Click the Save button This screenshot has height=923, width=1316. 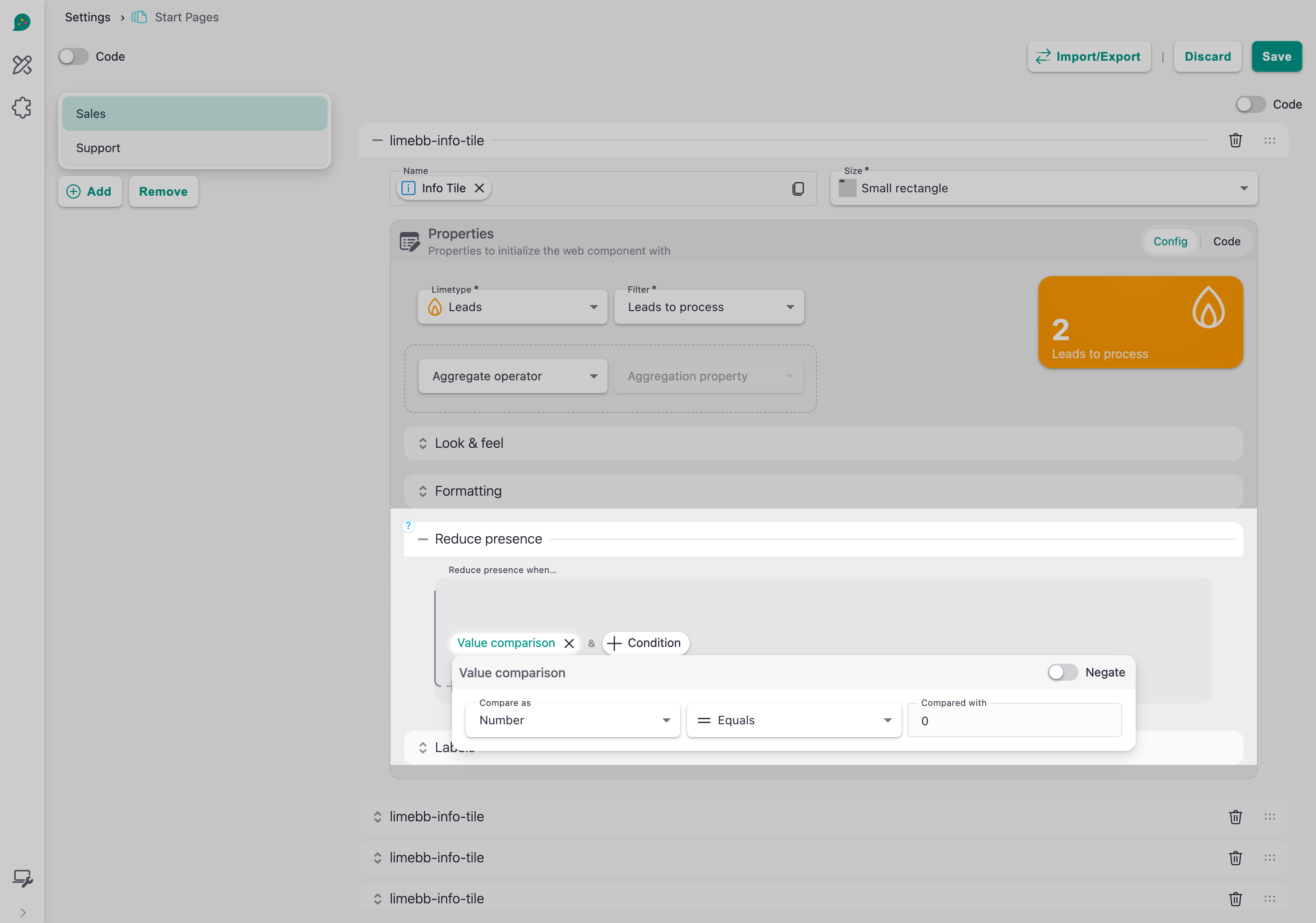(1276, 56)
